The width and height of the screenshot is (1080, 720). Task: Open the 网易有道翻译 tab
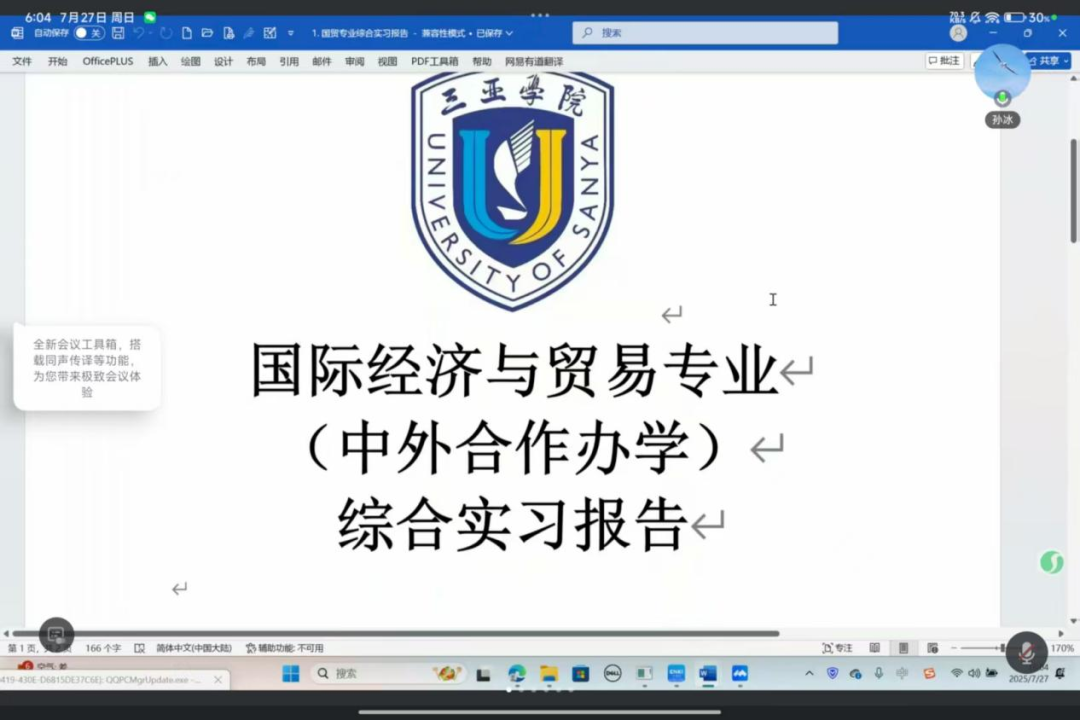coord(534,61)
